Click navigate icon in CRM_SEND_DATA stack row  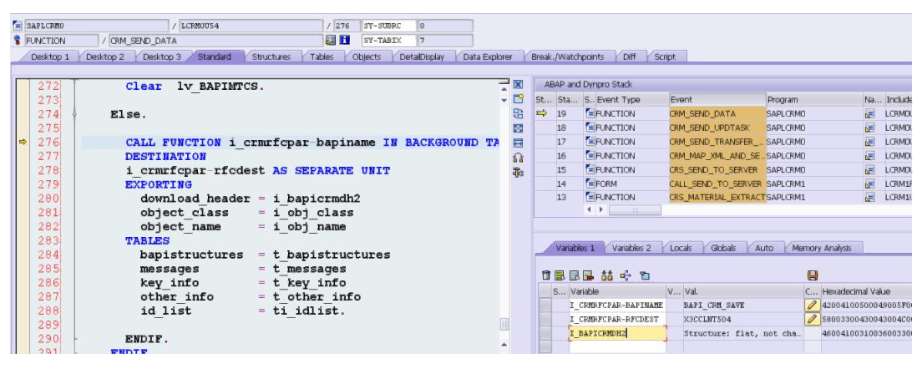(870, 114)
